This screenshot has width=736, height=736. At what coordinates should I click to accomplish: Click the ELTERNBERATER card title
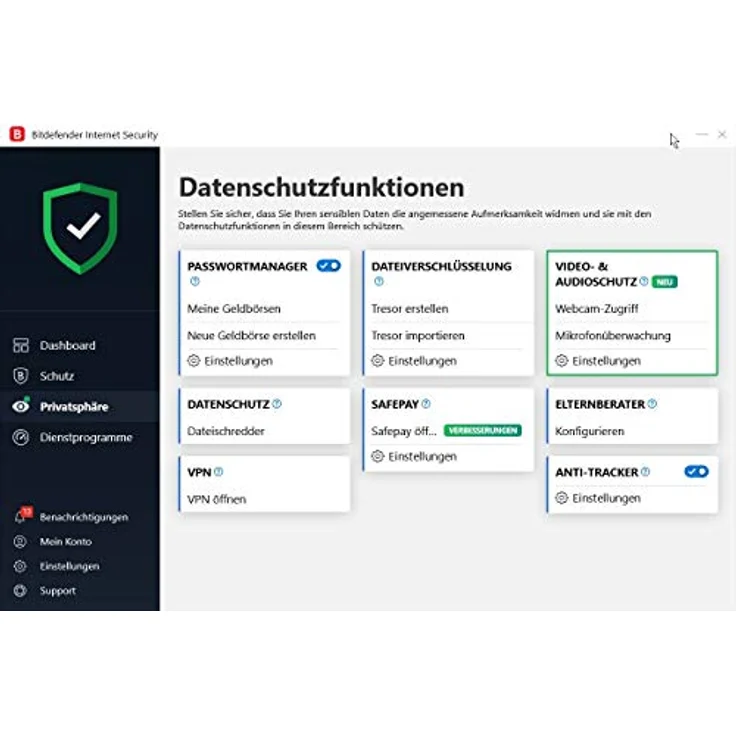[600, 404]
